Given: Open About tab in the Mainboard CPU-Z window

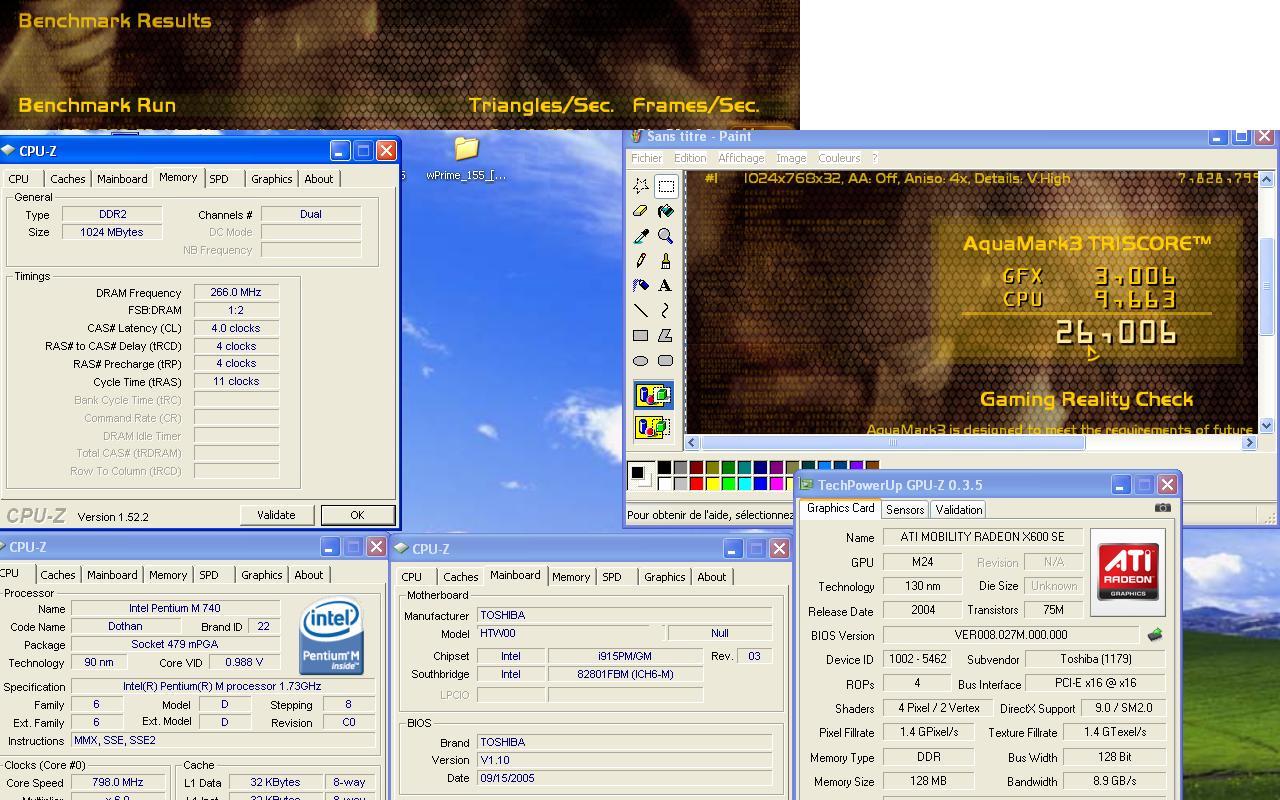Looking at the screenshot, I should [712, 577].
